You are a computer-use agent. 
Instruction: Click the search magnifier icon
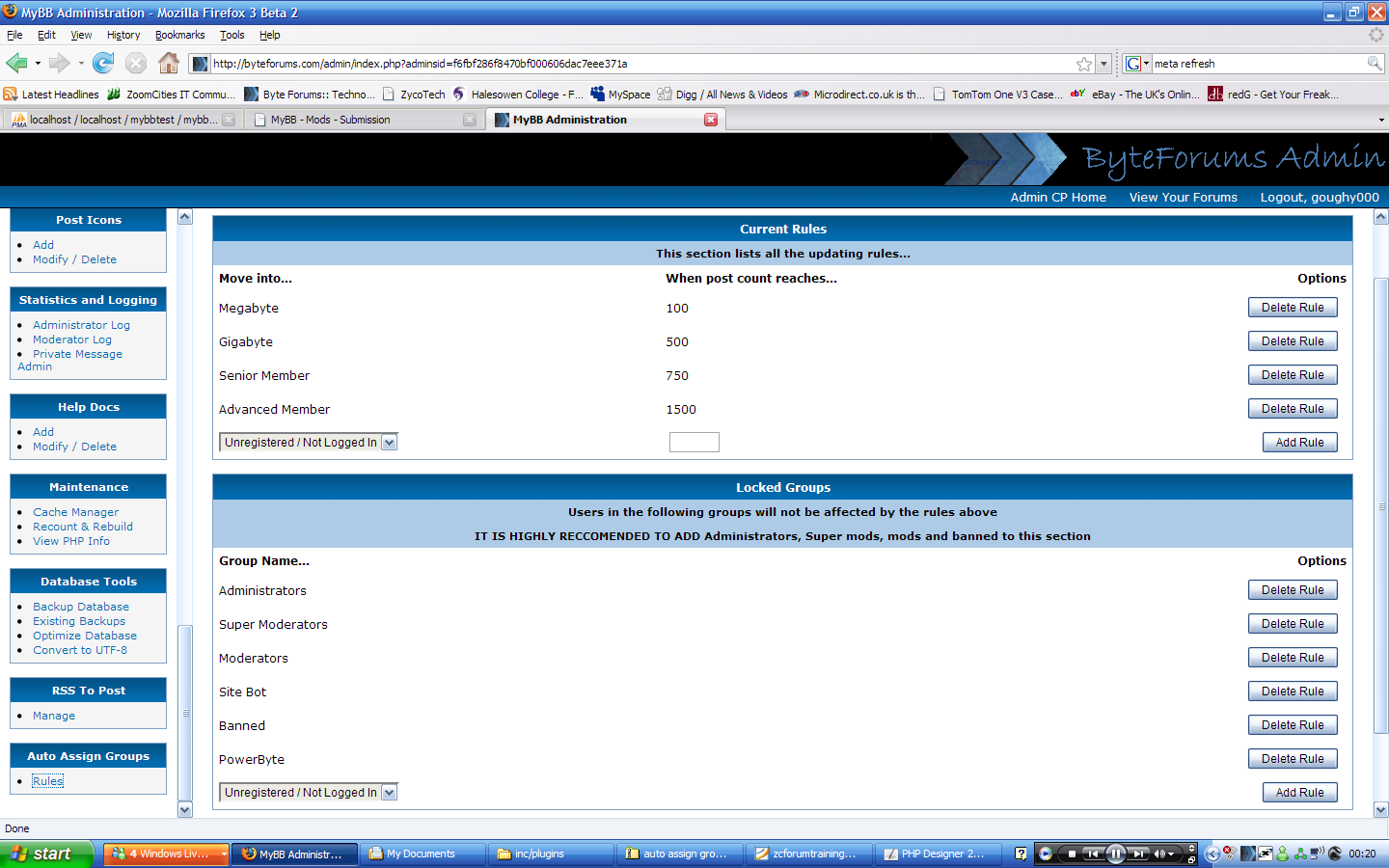[1375, 64]
